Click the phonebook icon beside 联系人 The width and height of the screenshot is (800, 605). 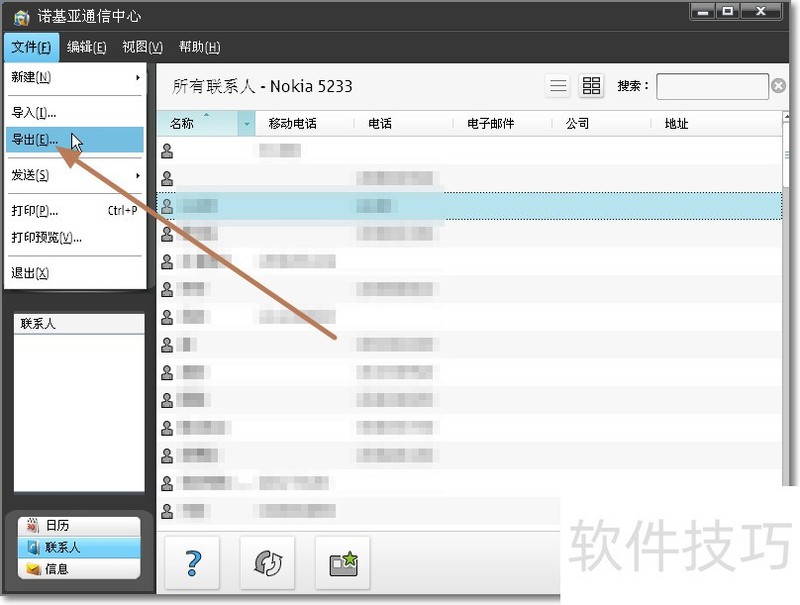pos(34,547)
